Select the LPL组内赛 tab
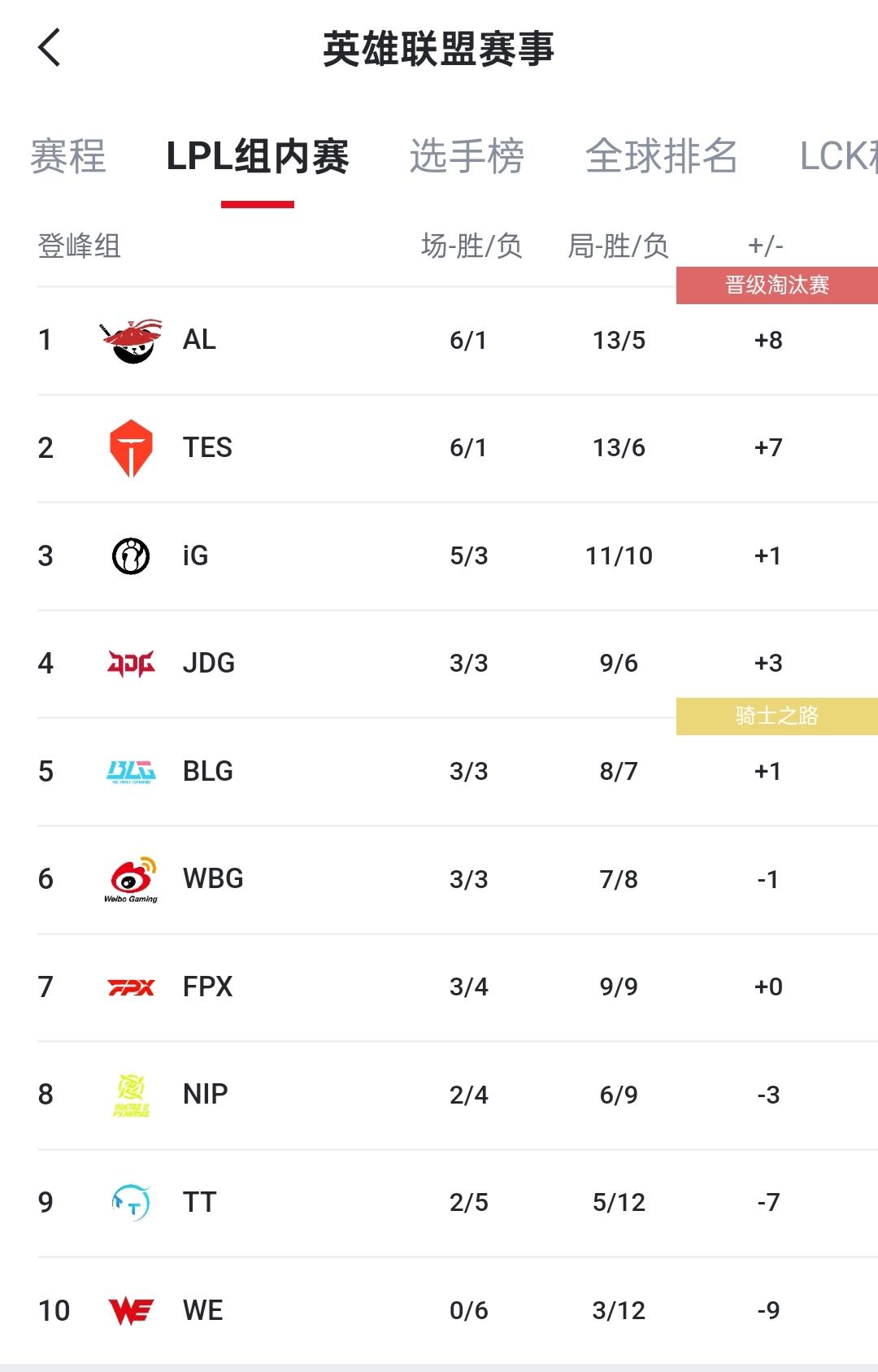This screenshot has height=1372, width=878. (258, 156)
